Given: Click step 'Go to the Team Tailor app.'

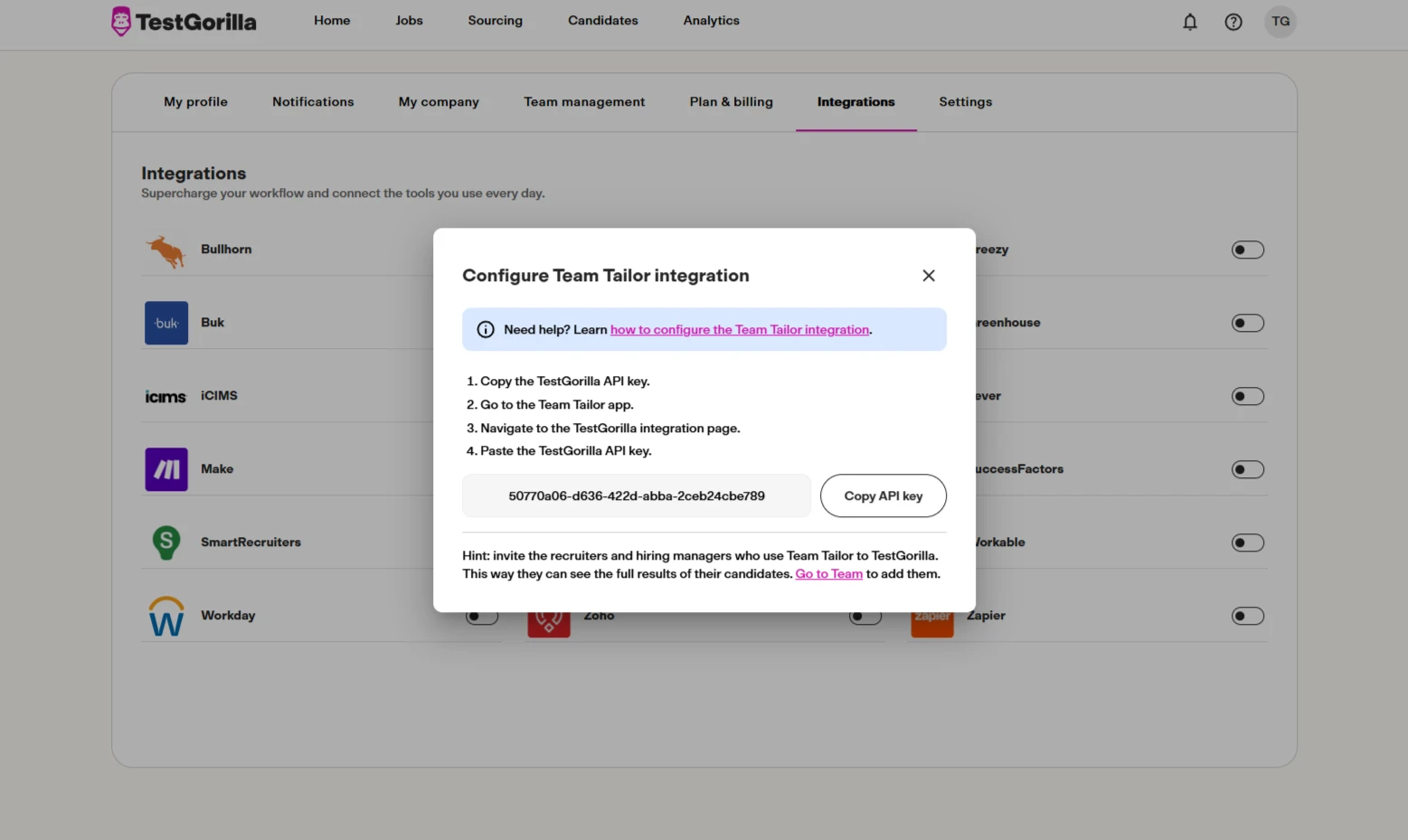Looking at the screenshot, I should (557, 405).
